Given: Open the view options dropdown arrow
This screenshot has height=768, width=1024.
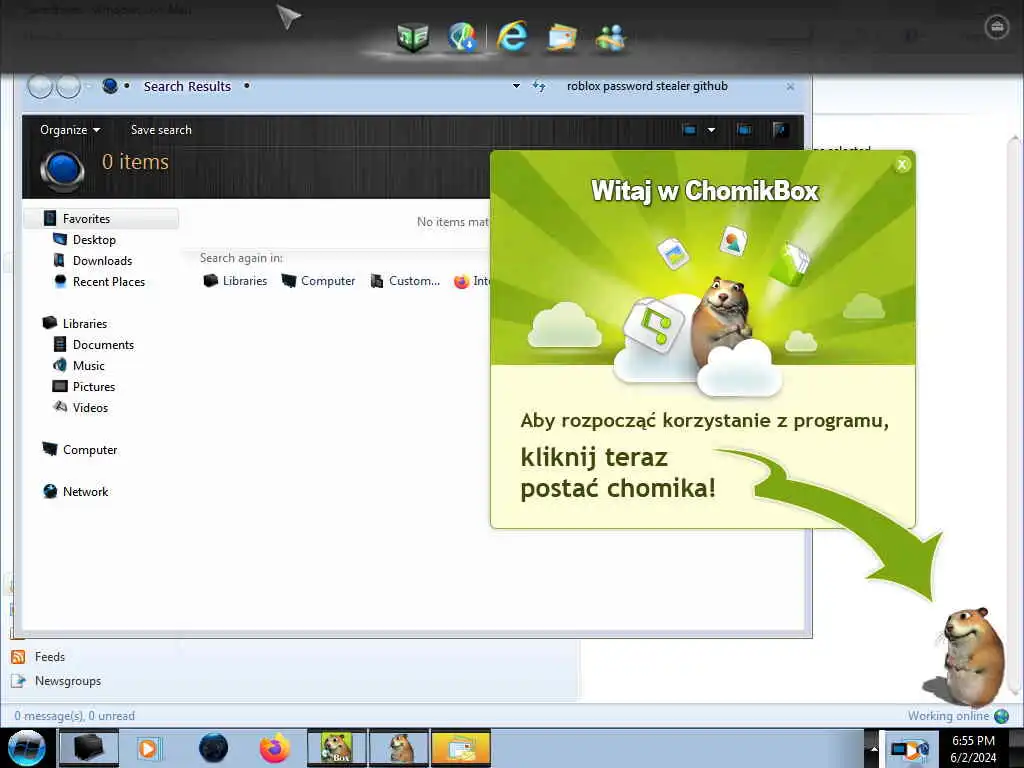Looking at the screenshot, I should [711, 129].
